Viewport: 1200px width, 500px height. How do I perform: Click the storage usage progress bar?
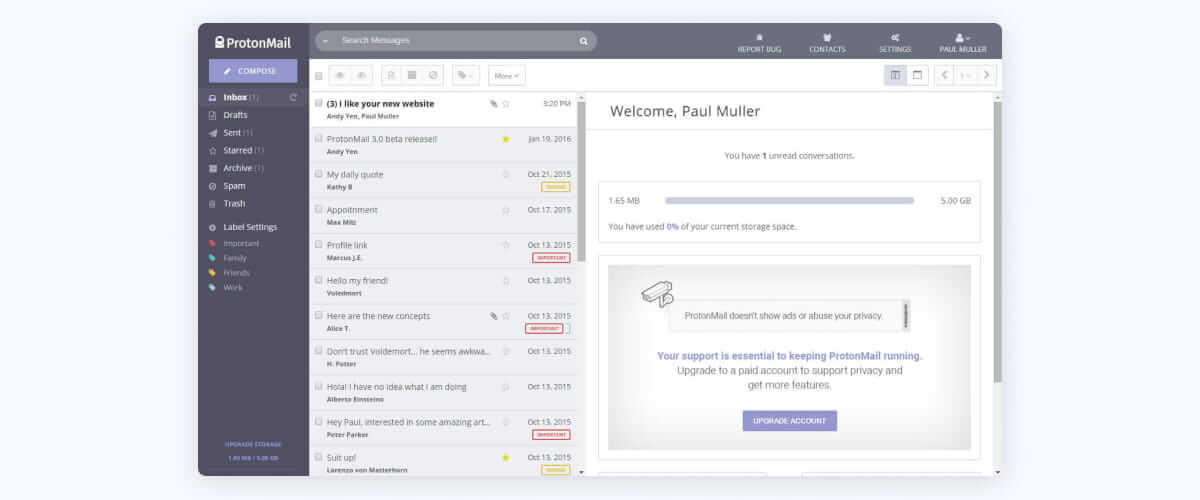pyautogui.click(x=789, y=200)
